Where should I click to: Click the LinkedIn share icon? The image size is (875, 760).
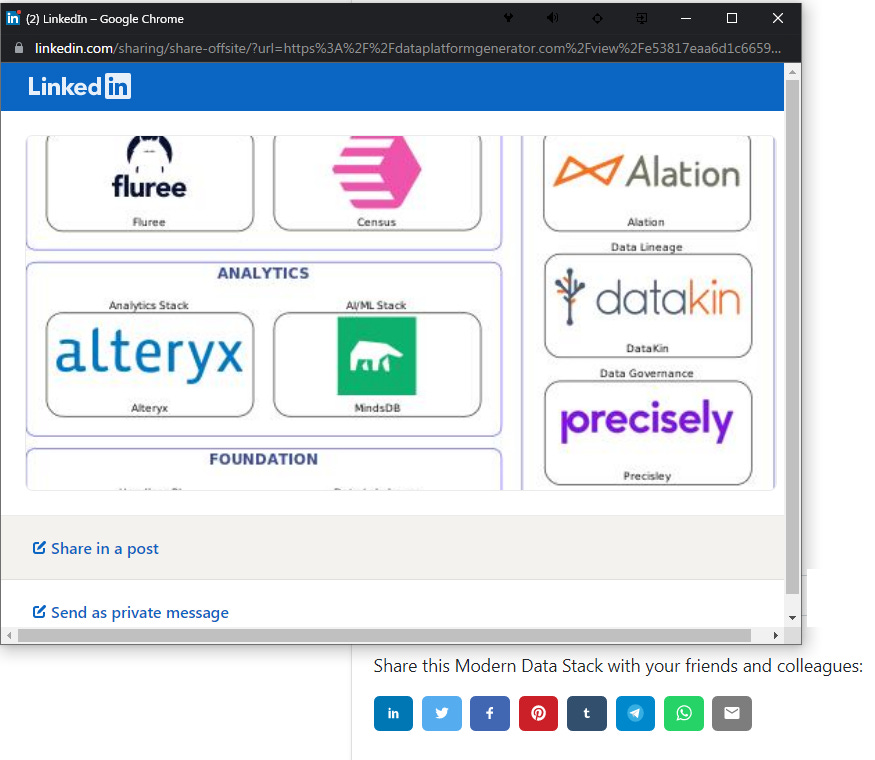(393, 713)
